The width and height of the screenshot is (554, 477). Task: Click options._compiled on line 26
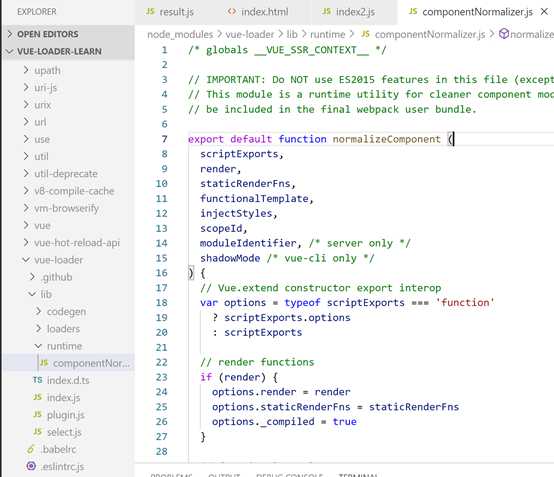(263, 422)
